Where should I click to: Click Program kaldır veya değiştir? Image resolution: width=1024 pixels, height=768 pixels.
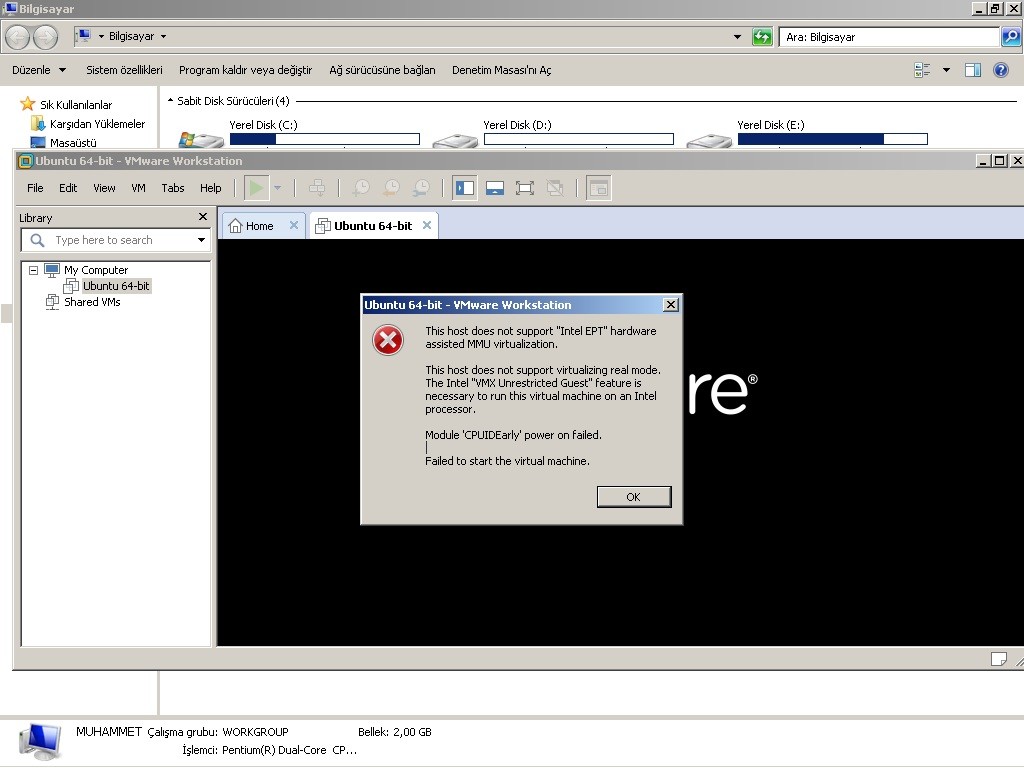click(x=246, y=70)
